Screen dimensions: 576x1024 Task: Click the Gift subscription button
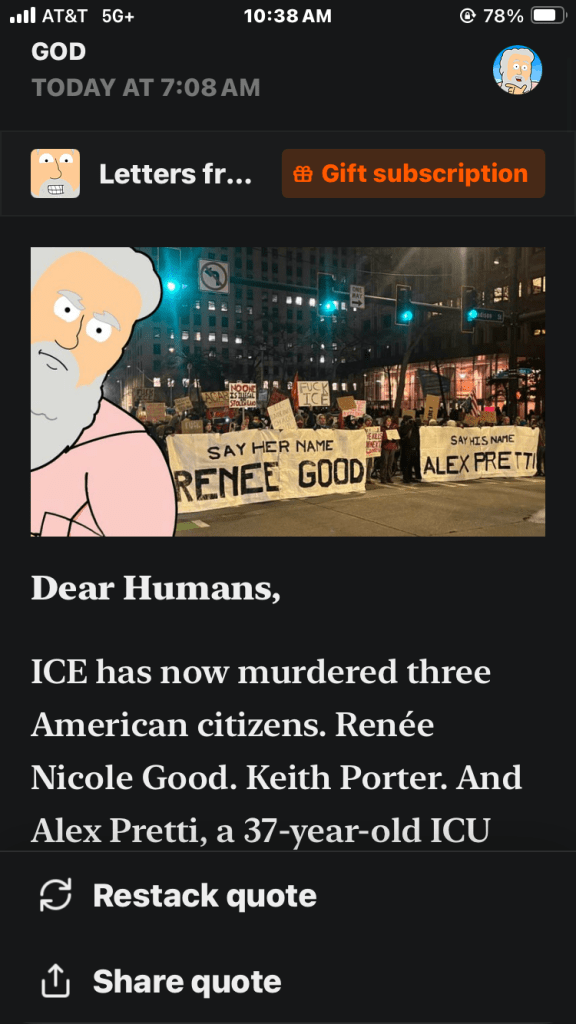[x=413, y=173]
